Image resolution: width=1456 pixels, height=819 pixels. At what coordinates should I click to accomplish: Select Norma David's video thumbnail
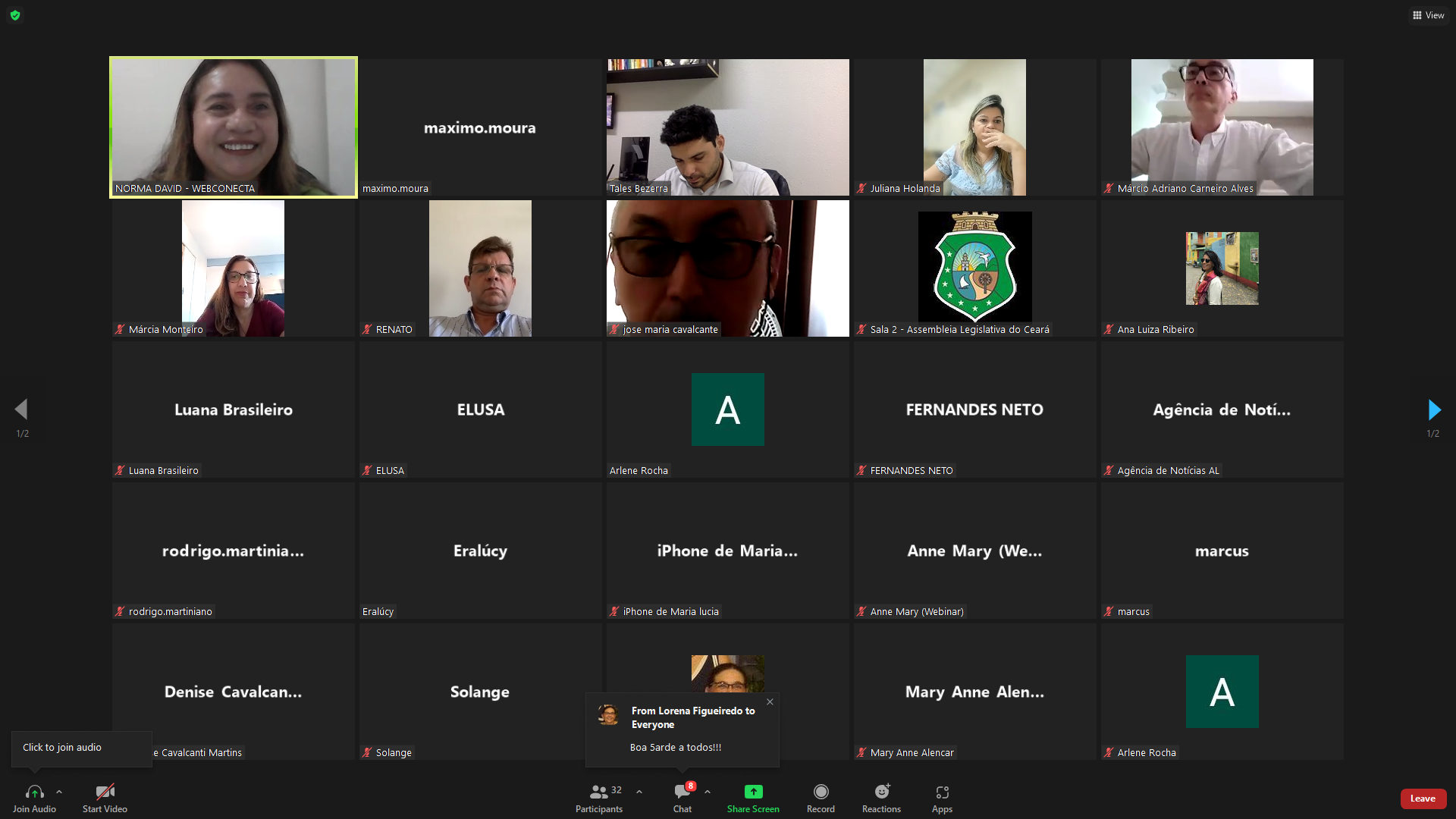234,127
